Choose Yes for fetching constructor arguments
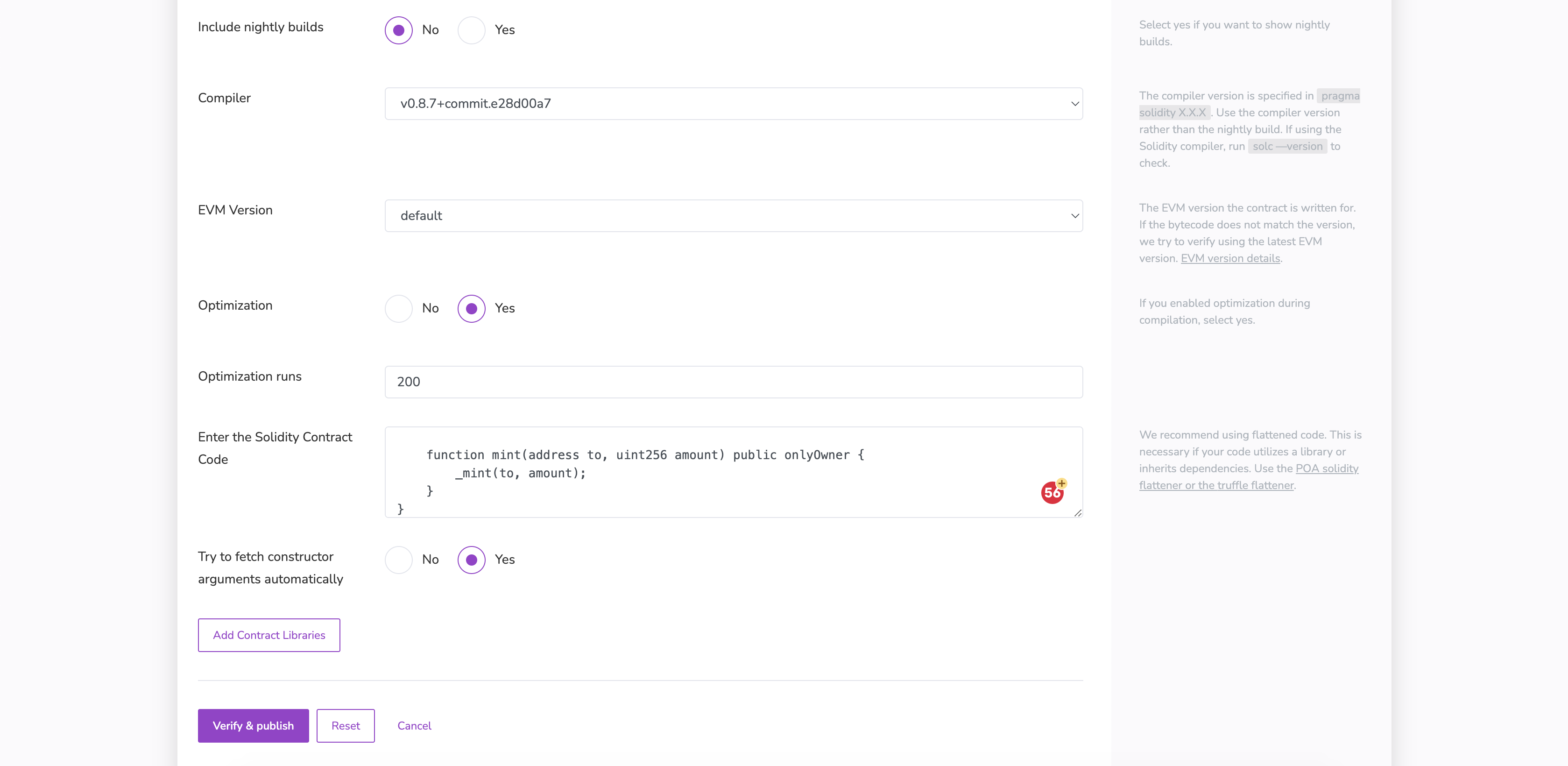1568x766 pixels. 471,560
